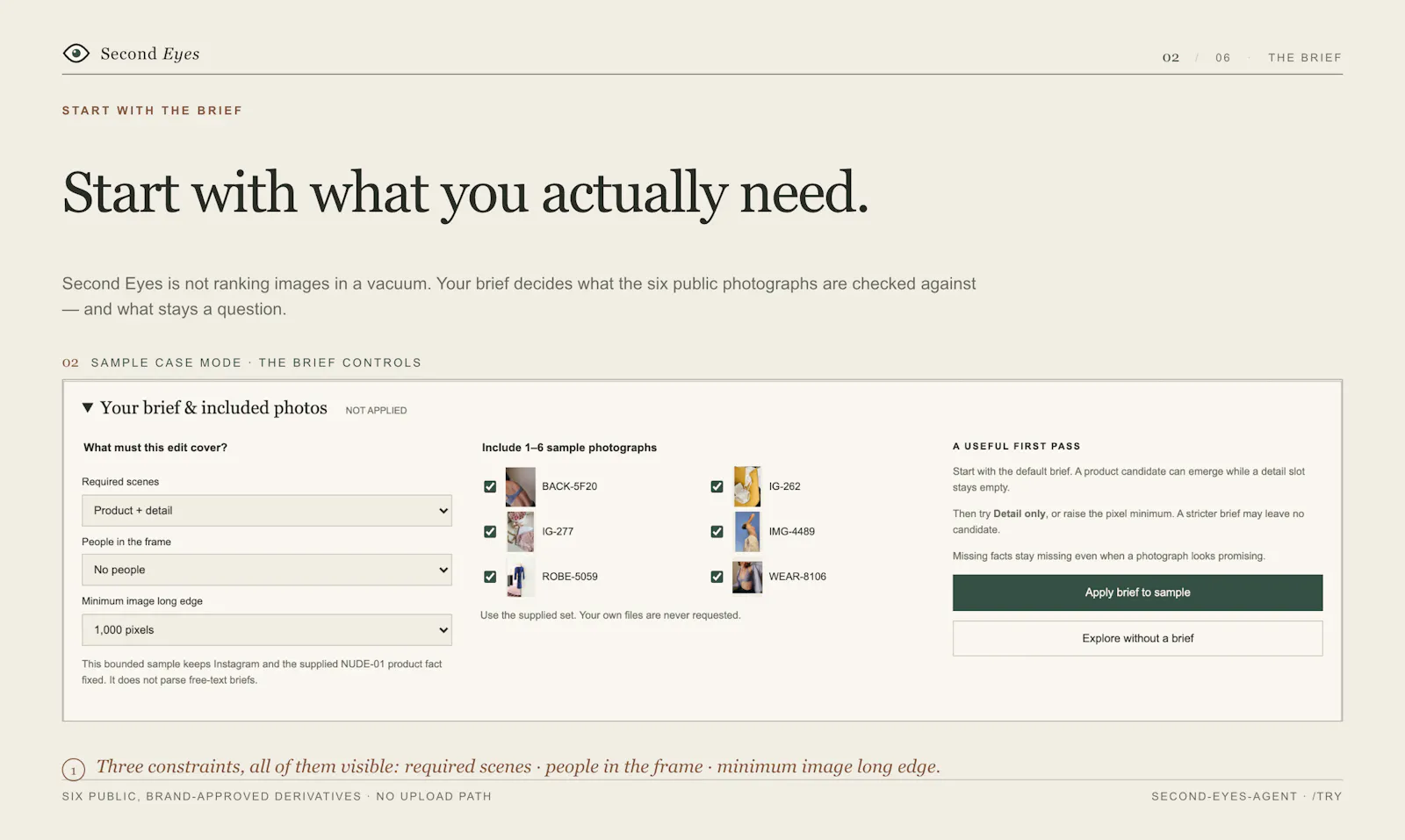Viewport: 1405px width, 840px height.
Task: Open the Required scenes dropdown
Action: [x=267, y=511]
